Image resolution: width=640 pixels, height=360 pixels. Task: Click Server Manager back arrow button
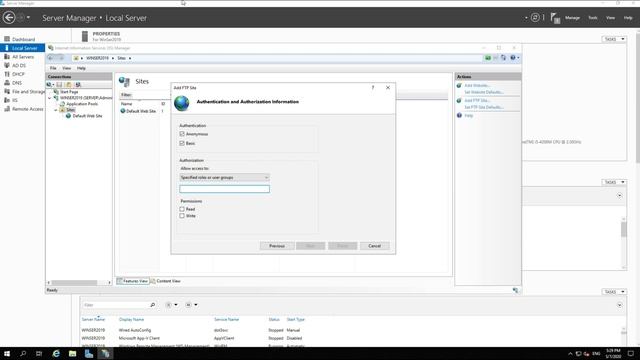(x=9, y=18)
